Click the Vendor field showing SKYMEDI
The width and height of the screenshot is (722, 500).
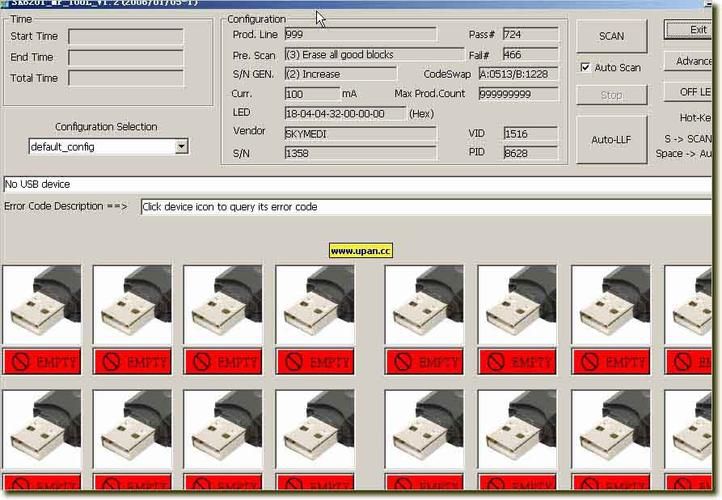pos(360,133)
